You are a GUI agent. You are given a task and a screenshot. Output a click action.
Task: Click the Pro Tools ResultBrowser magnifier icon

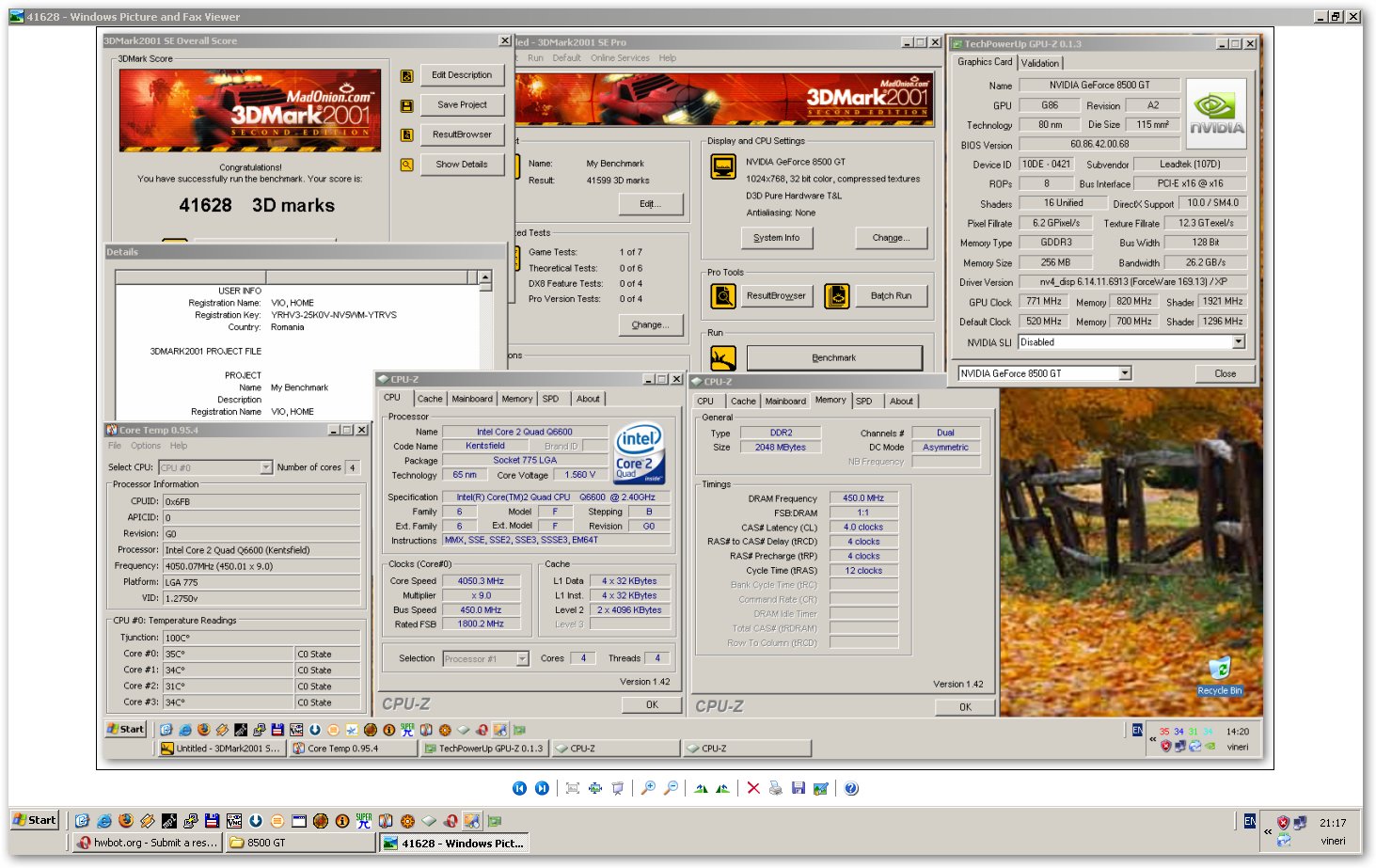click(x=723, y=296)
